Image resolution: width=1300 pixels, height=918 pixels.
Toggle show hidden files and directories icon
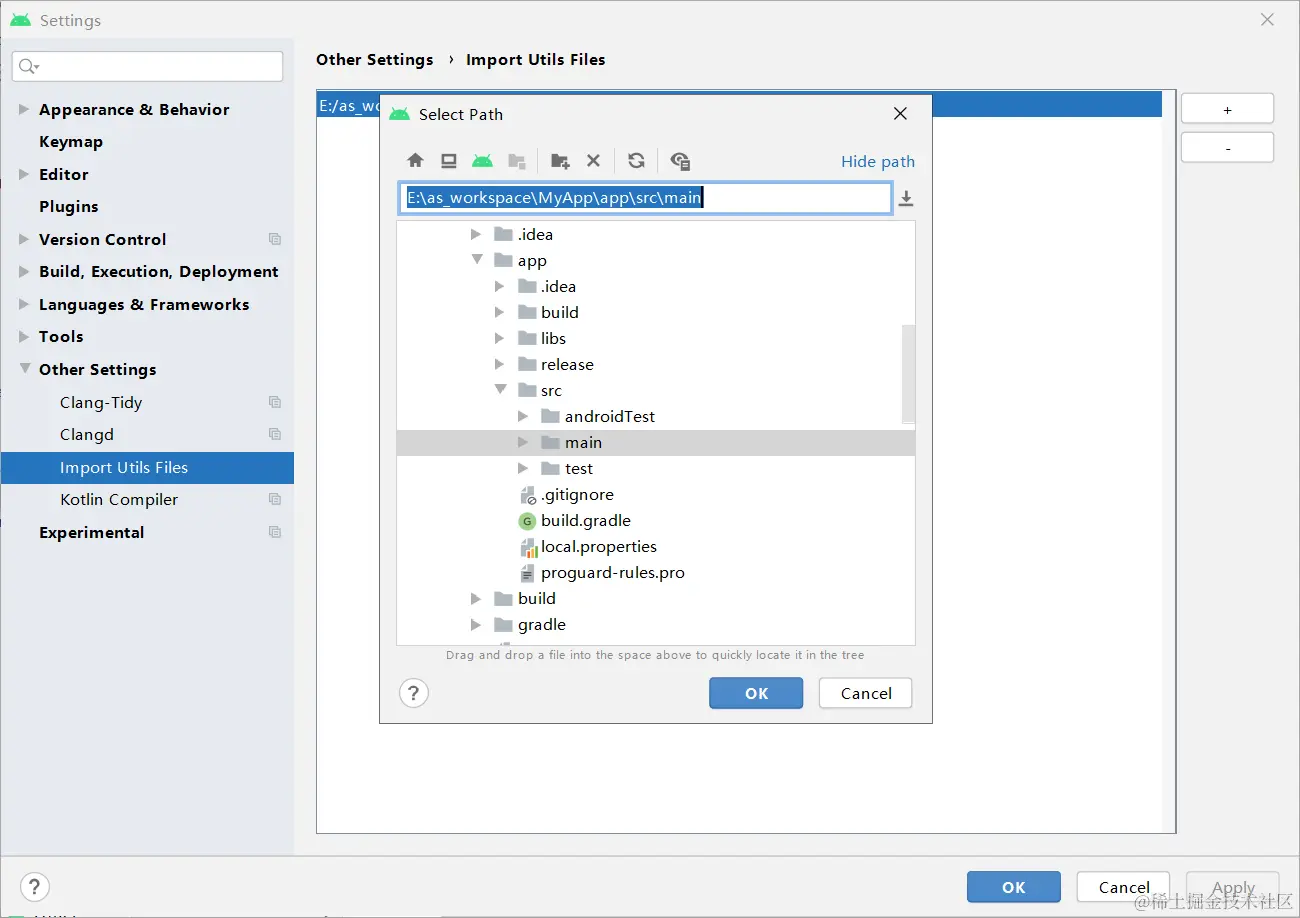click(680, 161)
